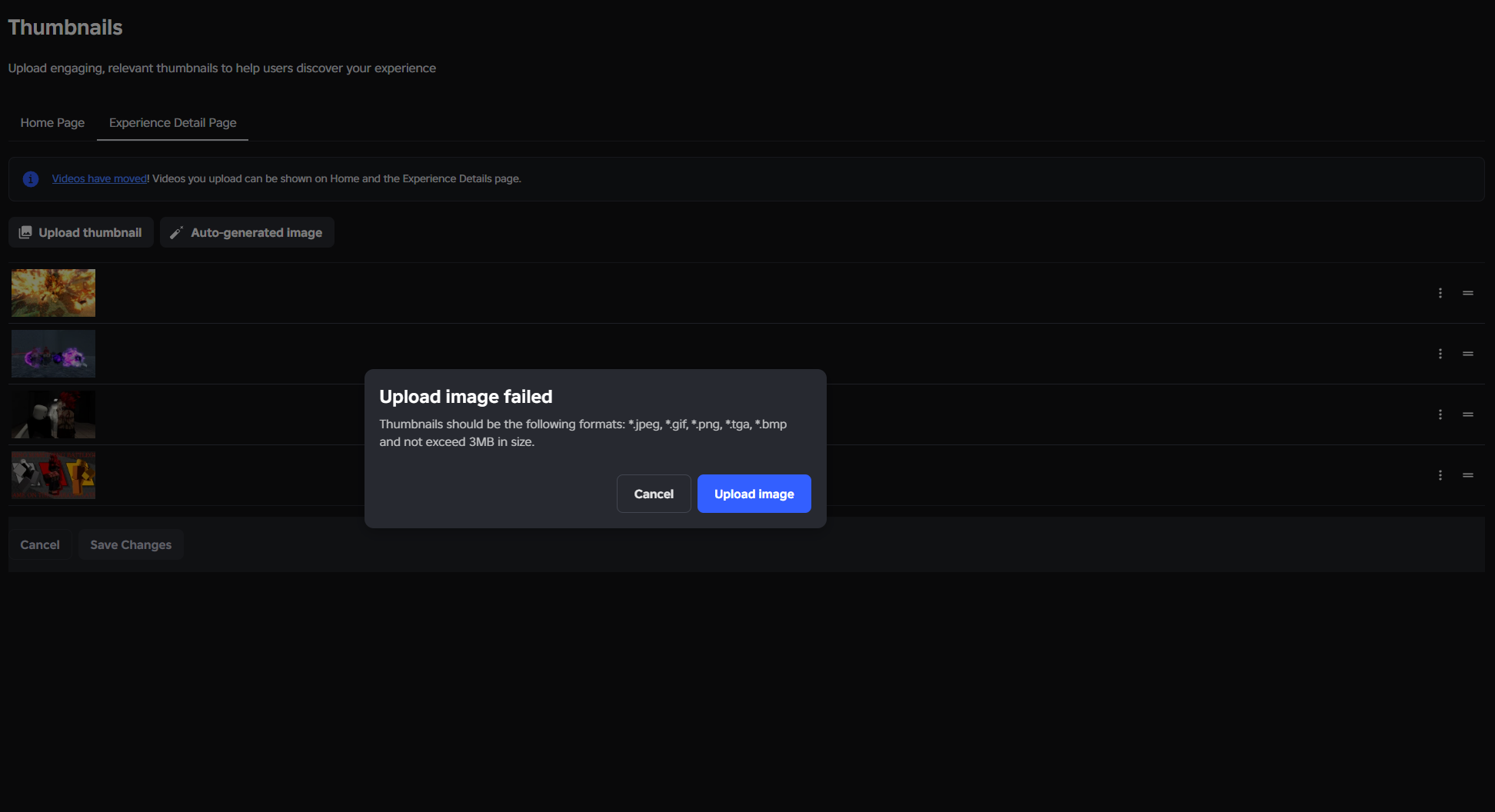
Task: Click the Thumbnails page heading
Action: tap(65, 28)
